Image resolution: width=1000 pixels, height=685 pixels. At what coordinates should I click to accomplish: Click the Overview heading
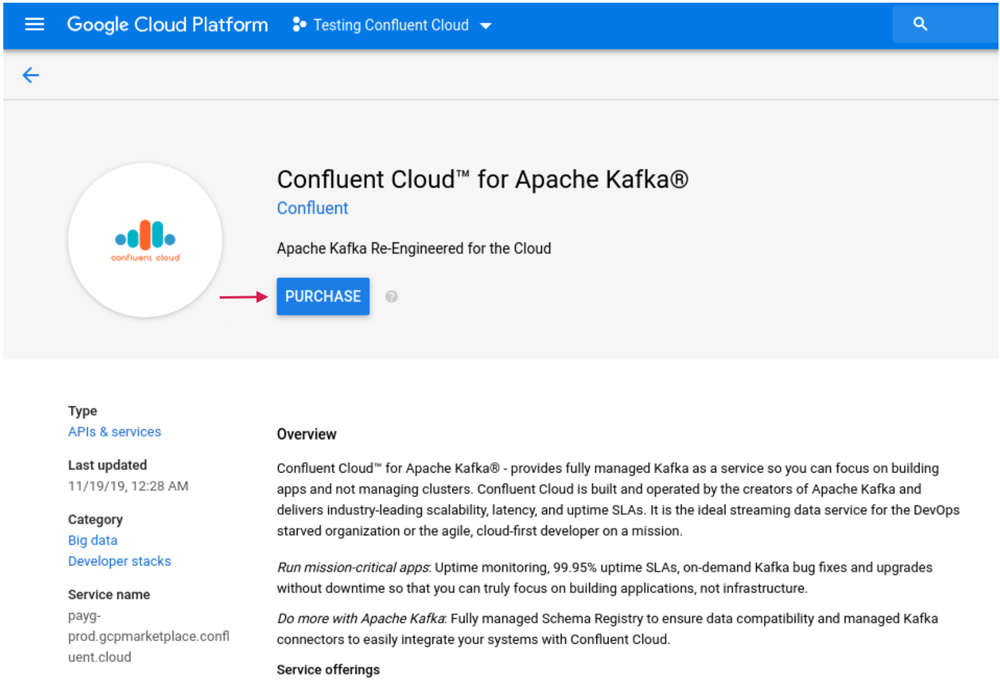(x=306, y=434)
